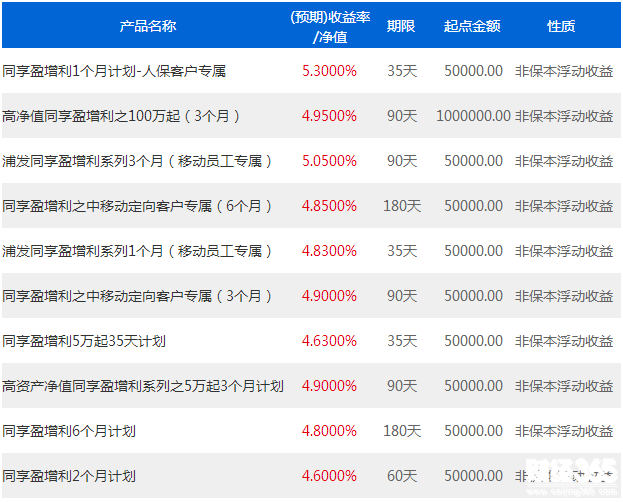Select the 4.6000% yield value
Viewport: 623px width, 502px height.
tap(329, 476)
